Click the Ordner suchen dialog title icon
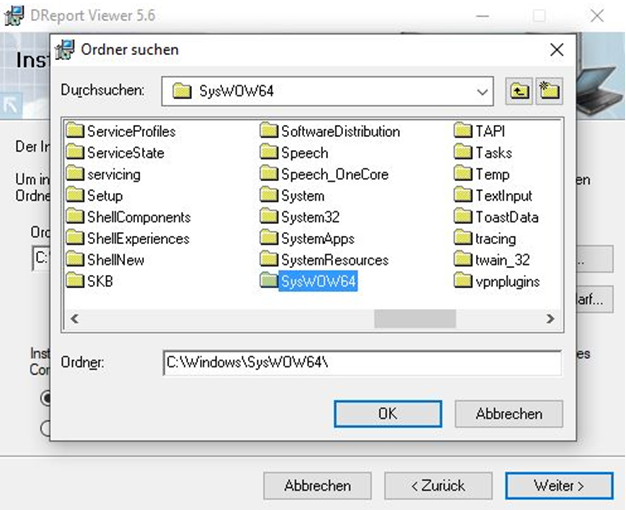The image size is (626, 510). (x=65, y=50)
